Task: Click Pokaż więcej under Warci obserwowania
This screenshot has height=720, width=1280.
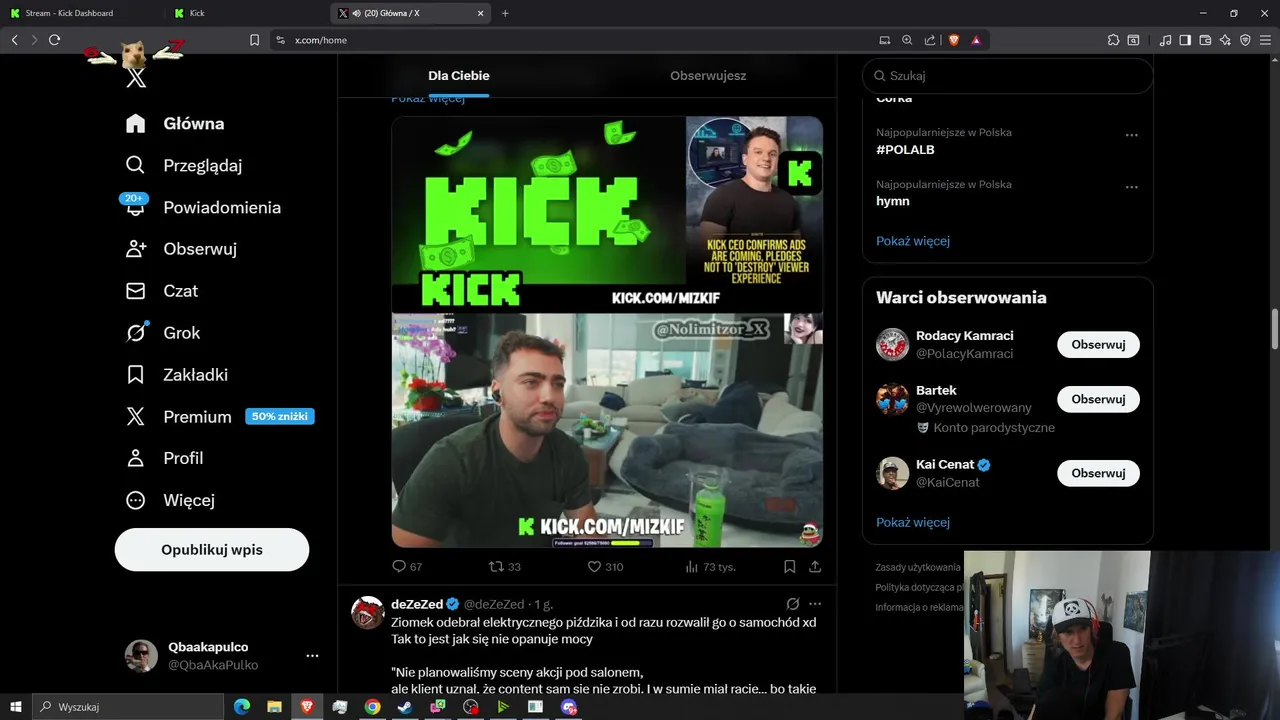Action: (x=913, y=522)
